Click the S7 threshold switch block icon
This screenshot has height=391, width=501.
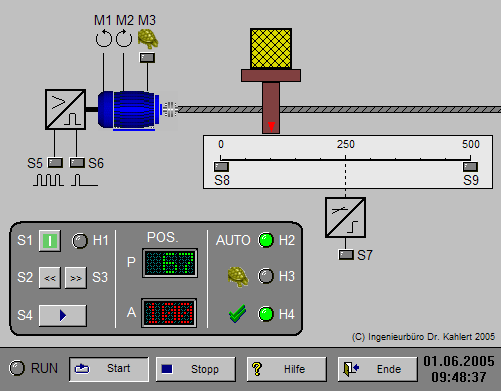345,217
